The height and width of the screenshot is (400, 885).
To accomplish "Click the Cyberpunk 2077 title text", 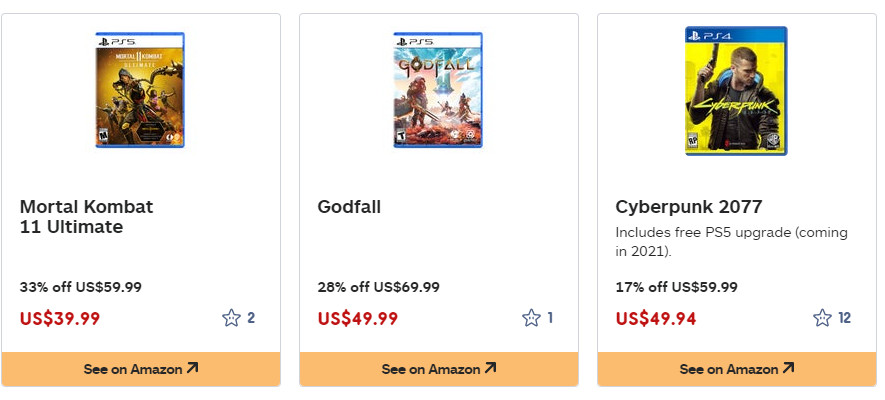I will click(x=689, y=207).
